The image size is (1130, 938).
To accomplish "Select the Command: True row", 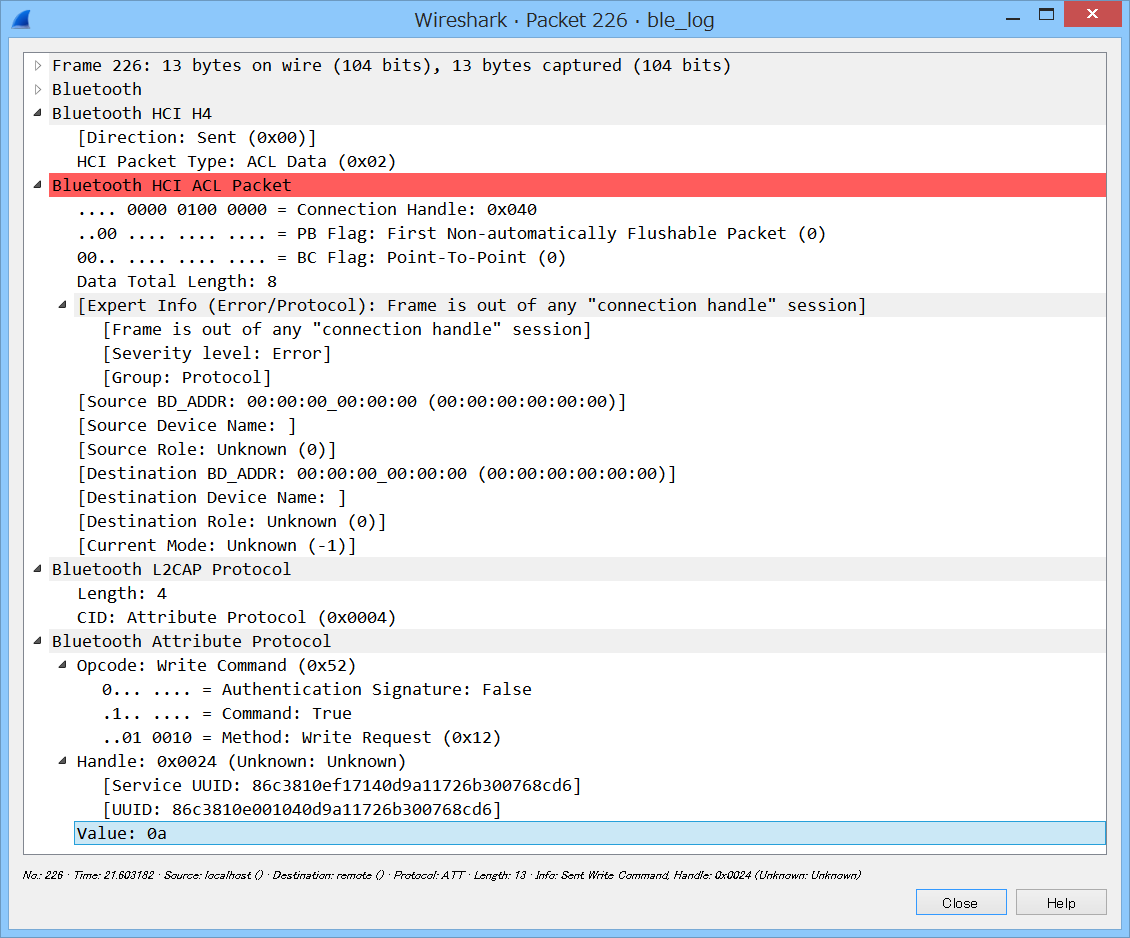I will tap(602, 713).
